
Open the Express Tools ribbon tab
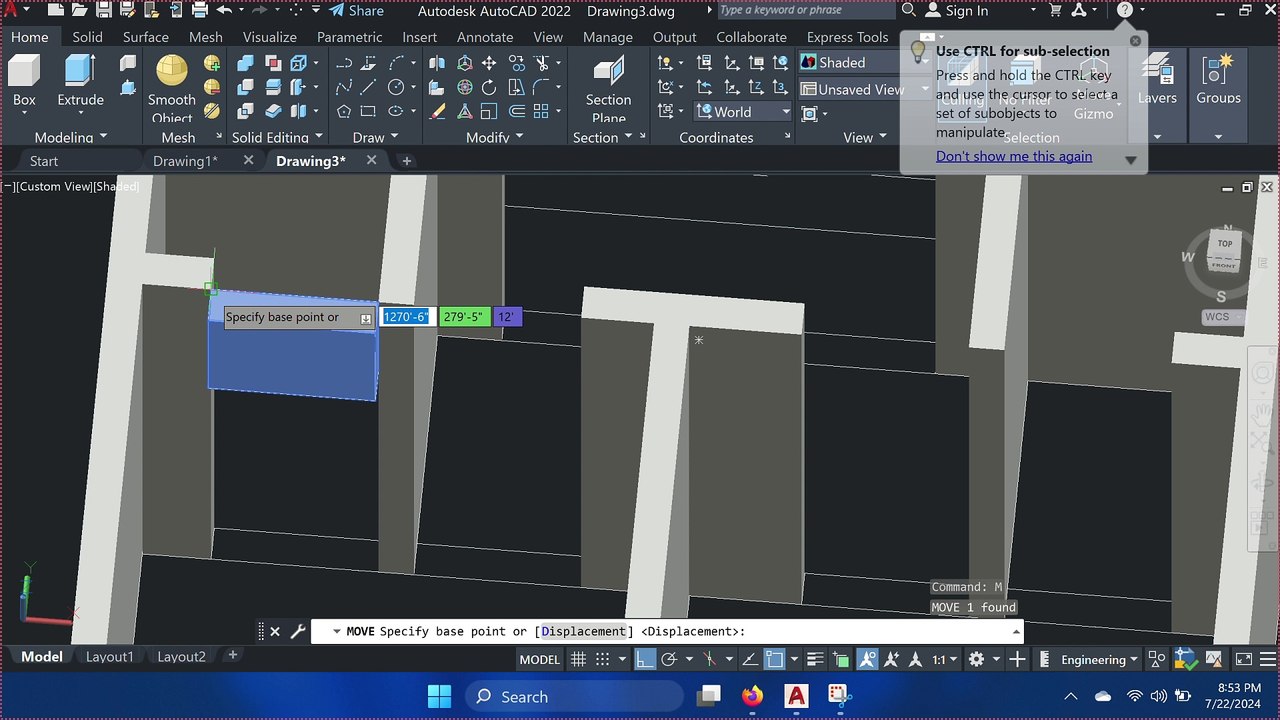point(847,37)
